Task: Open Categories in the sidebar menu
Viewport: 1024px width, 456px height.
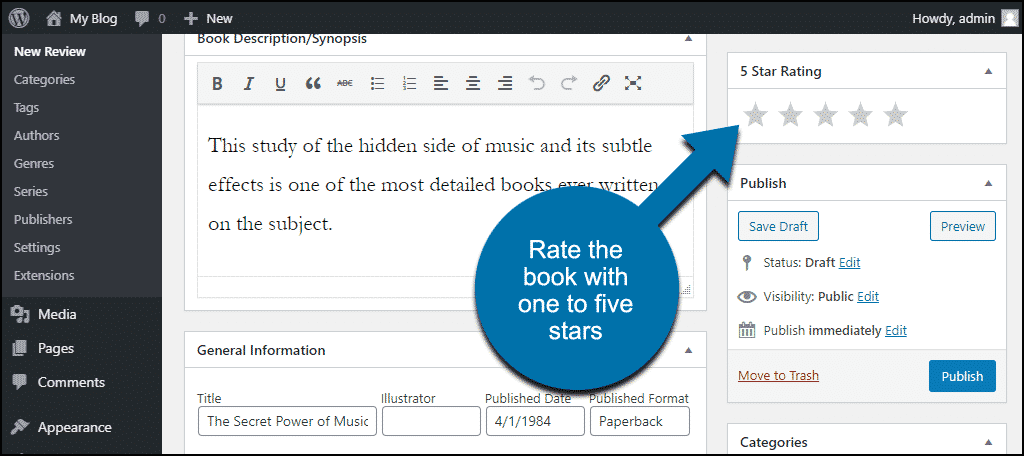Action: [x=44, y=80]
